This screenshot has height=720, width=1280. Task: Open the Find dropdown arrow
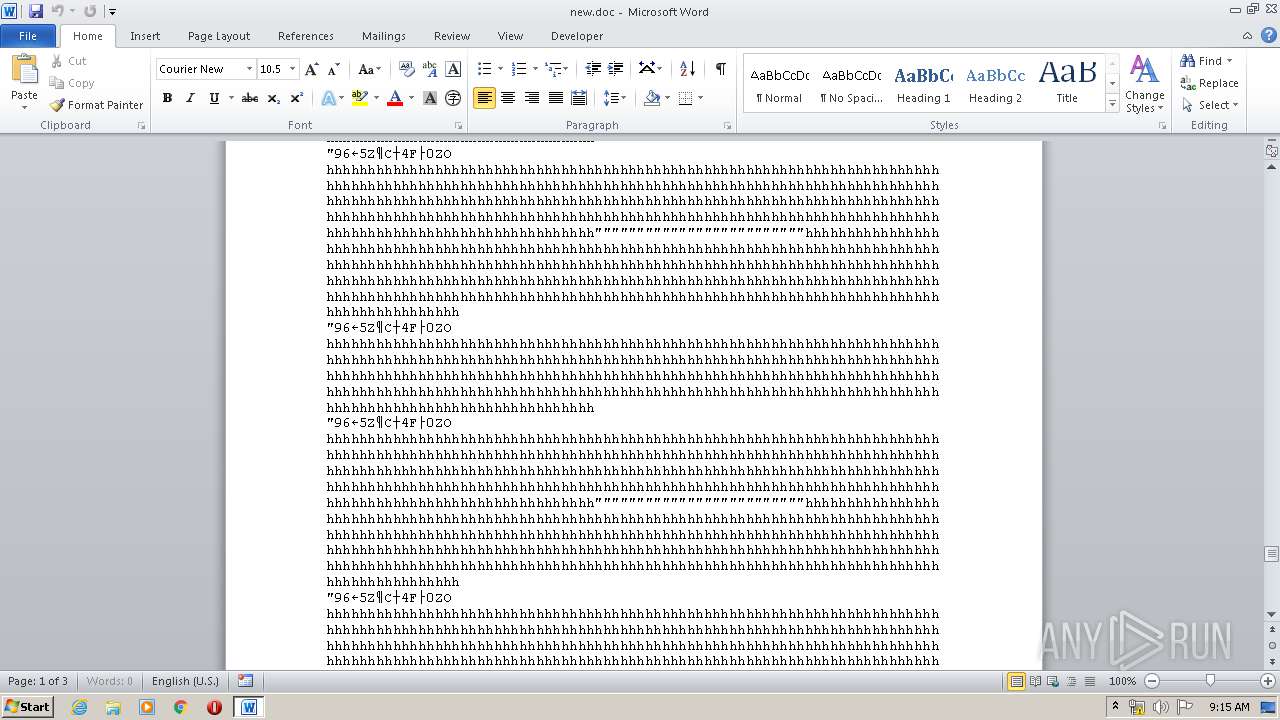coord(1229,61)
